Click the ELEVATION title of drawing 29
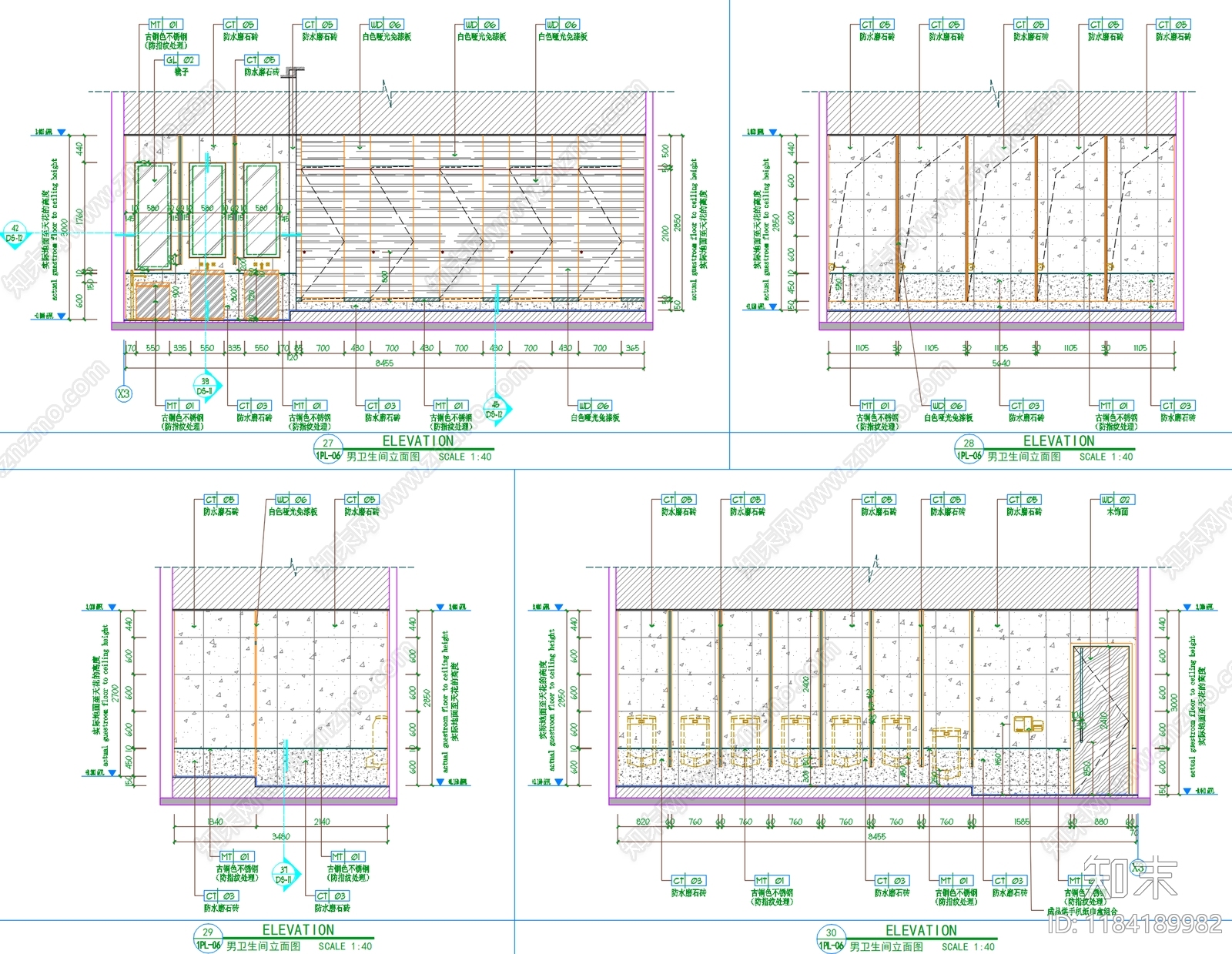Image resolution: width=1232 pixels, height=954 pixels. click(298, 930)
